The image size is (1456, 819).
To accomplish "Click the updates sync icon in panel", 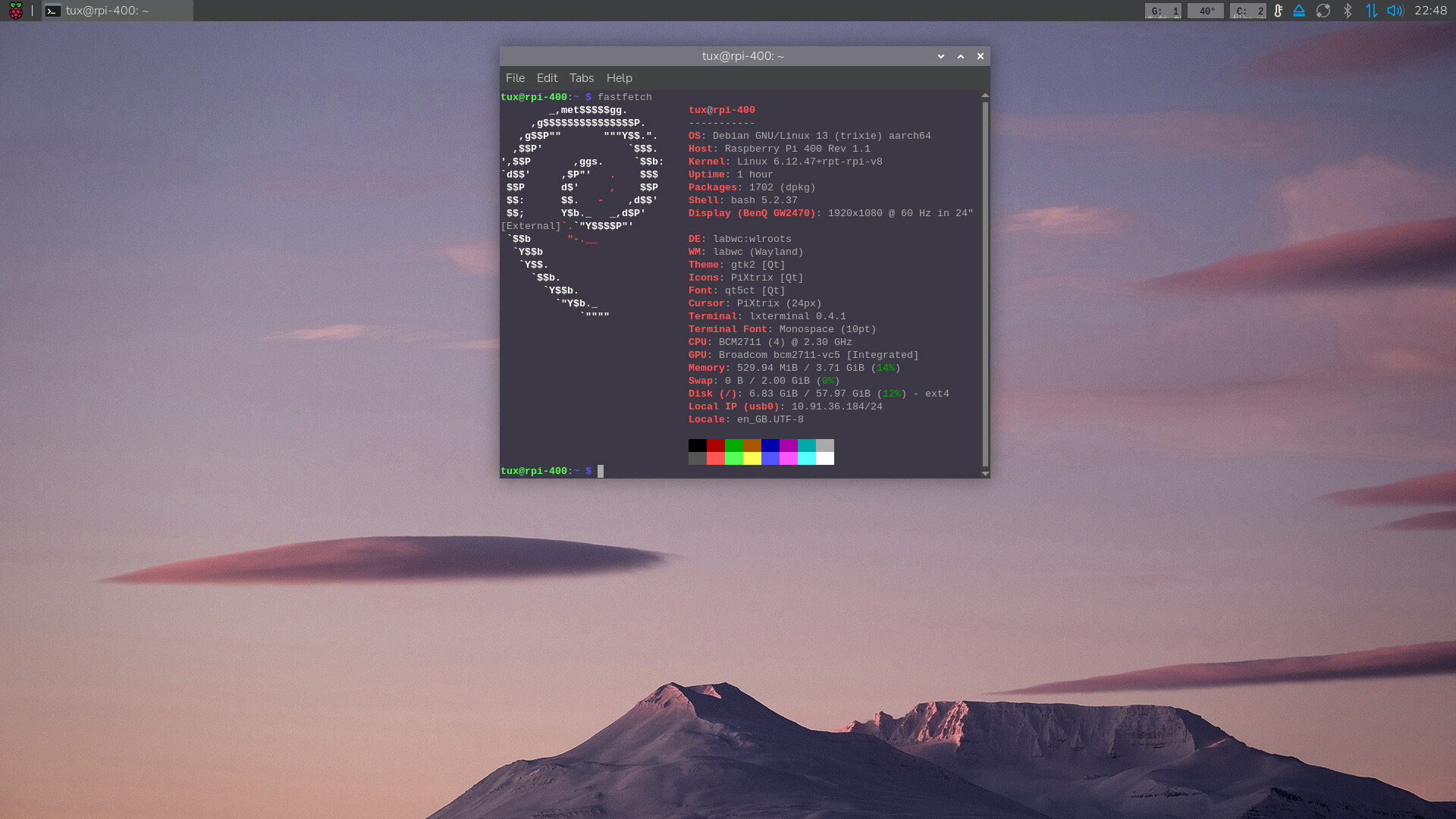I will pyautogui.click(x=1323, y=11).
